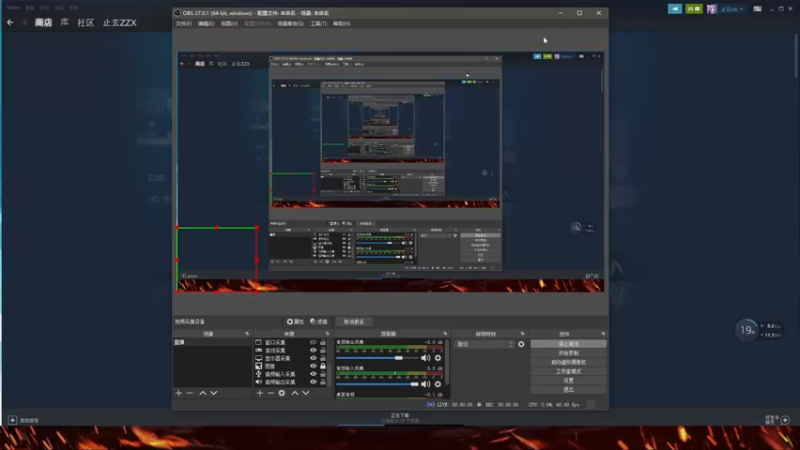Click the 滤镜 (filters) button
This screenshot has height=450, width=800.
coord(319,322)
